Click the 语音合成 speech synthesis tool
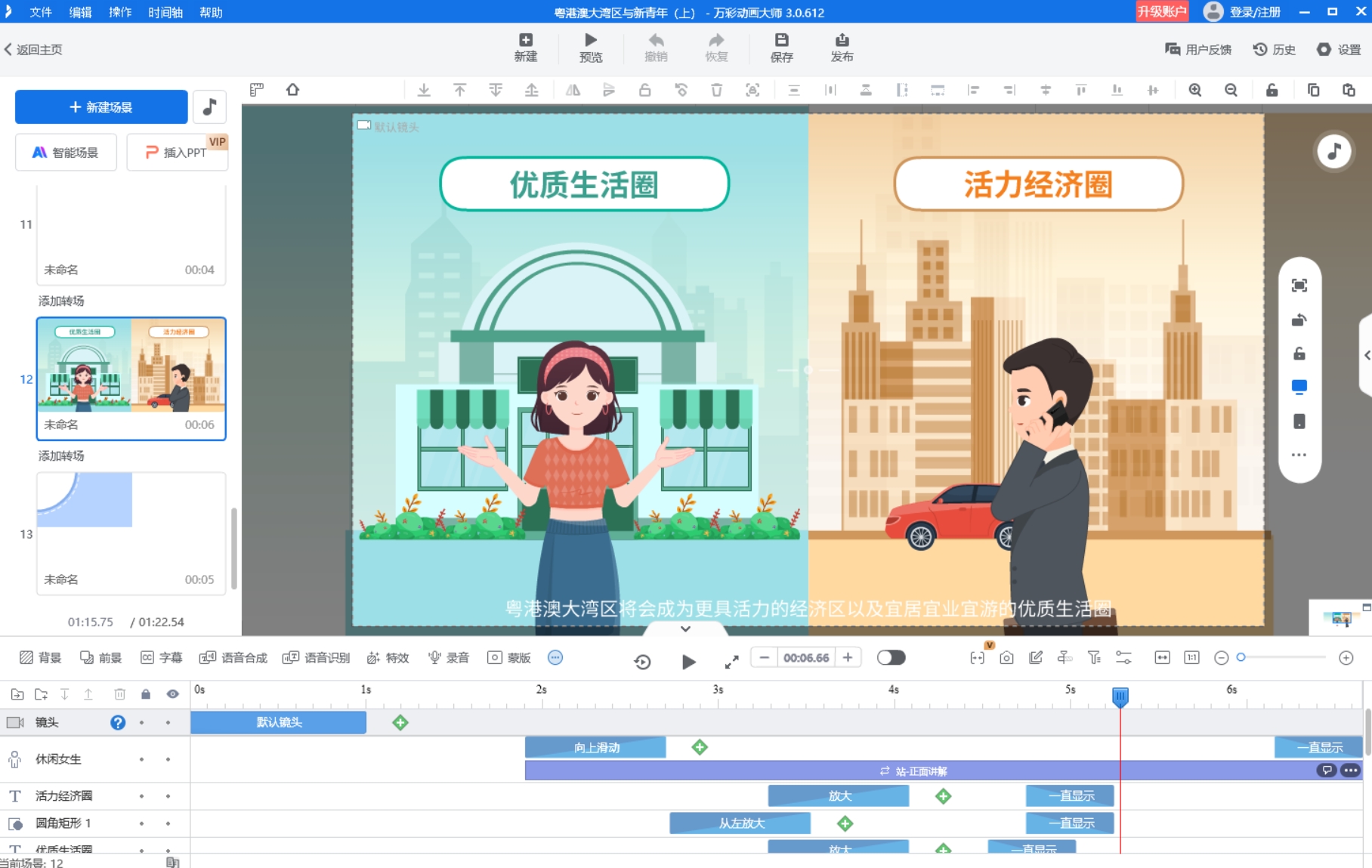Screen dimensions: 1372x868 coord(233,658)
